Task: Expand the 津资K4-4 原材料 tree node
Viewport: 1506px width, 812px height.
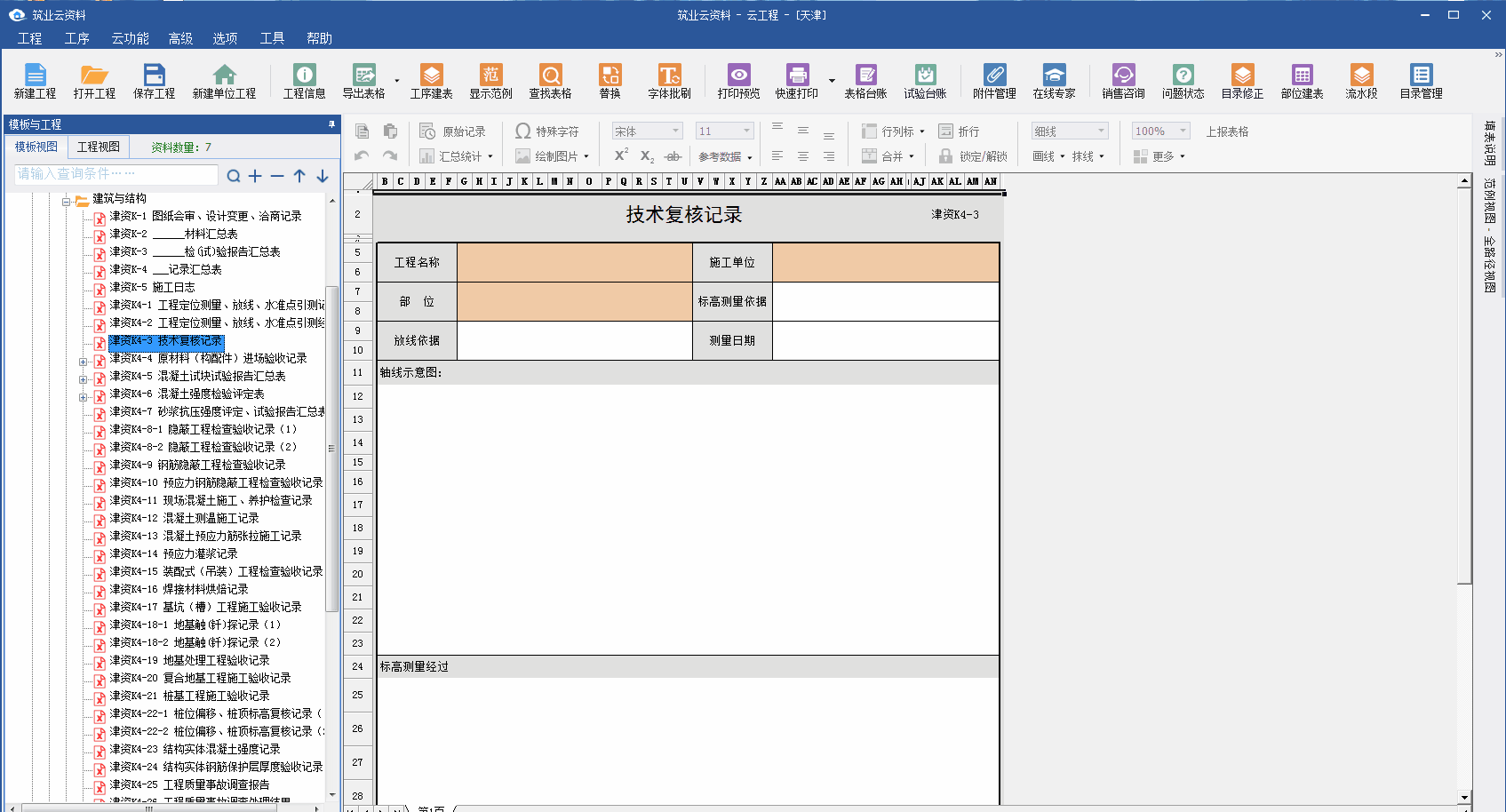Action: click(83, 362)
